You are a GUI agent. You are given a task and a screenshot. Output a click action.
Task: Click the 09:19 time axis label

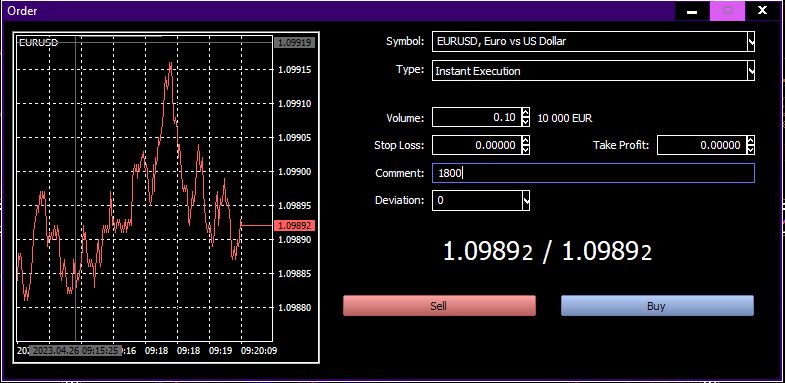(220, 350)
